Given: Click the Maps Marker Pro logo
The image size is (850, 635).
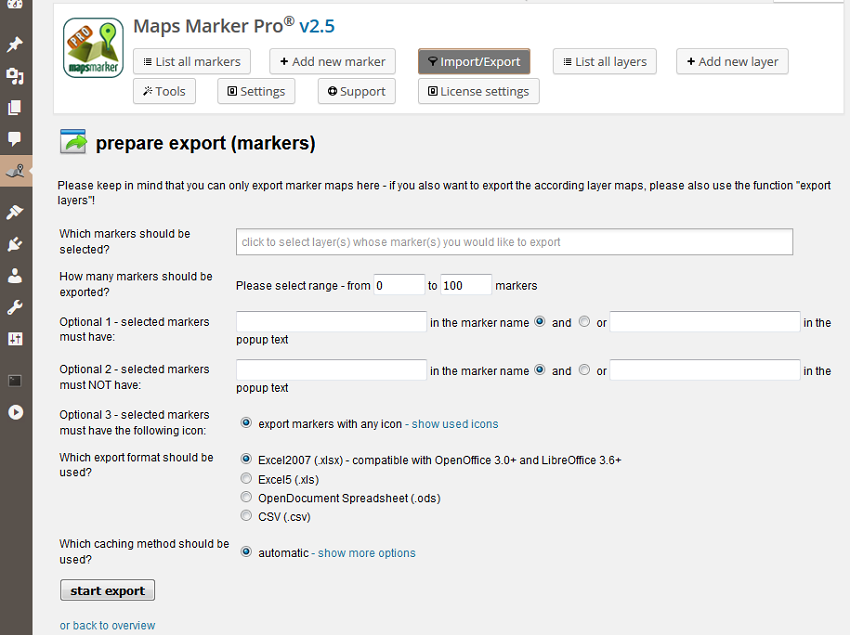Looking at the screenshot, I should [x=93, y=48].
